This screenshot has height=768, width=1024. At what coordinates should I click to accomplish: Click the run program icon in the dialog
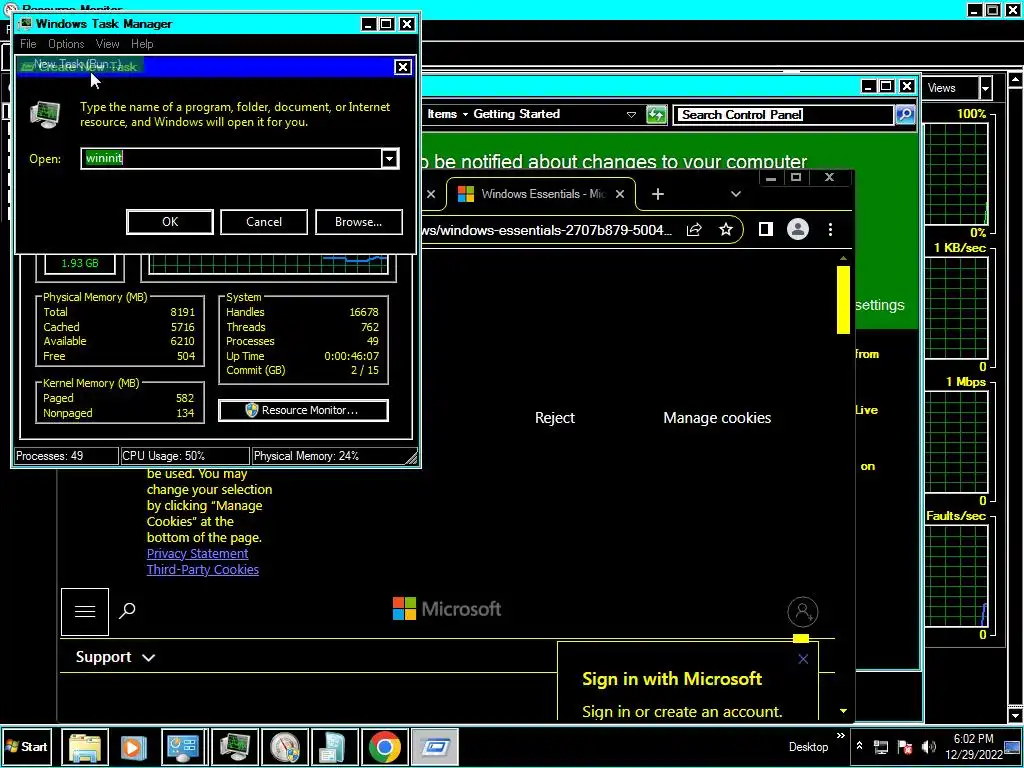tap(45, 115)
